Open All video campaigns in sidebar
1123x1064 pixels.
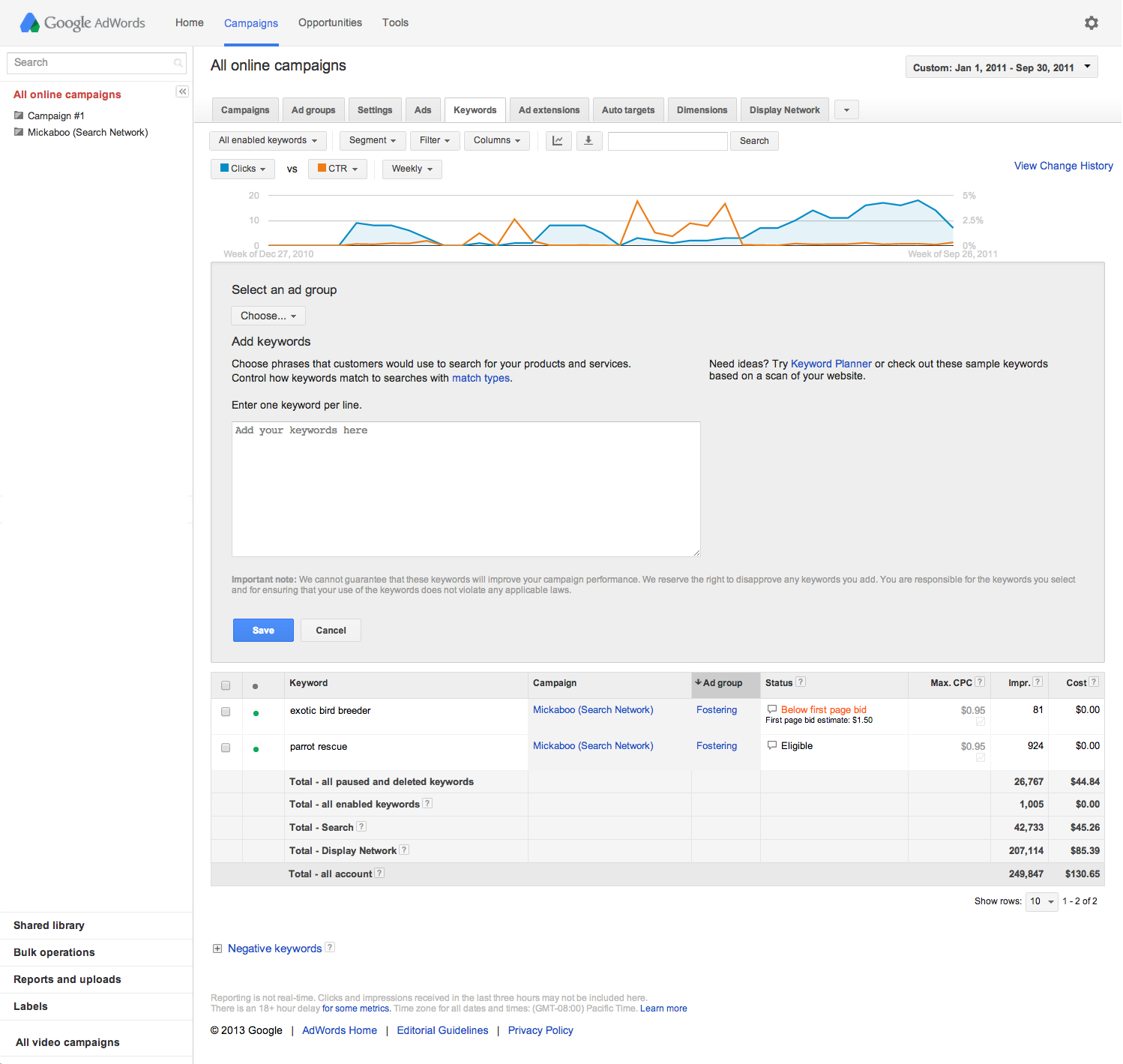pyautogui.click(x=67, y=1042)
